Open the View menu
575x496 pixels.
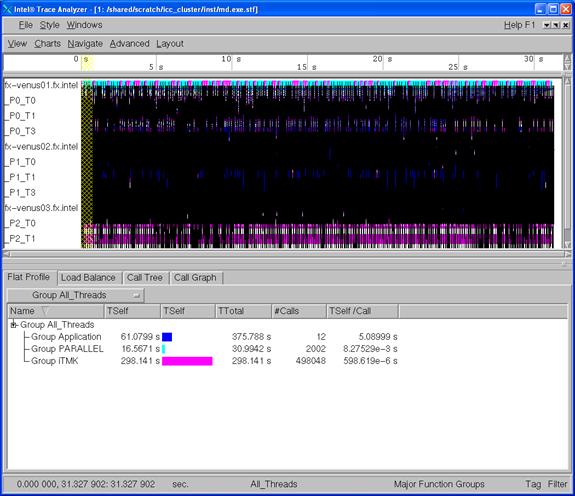tap(17, 44)
